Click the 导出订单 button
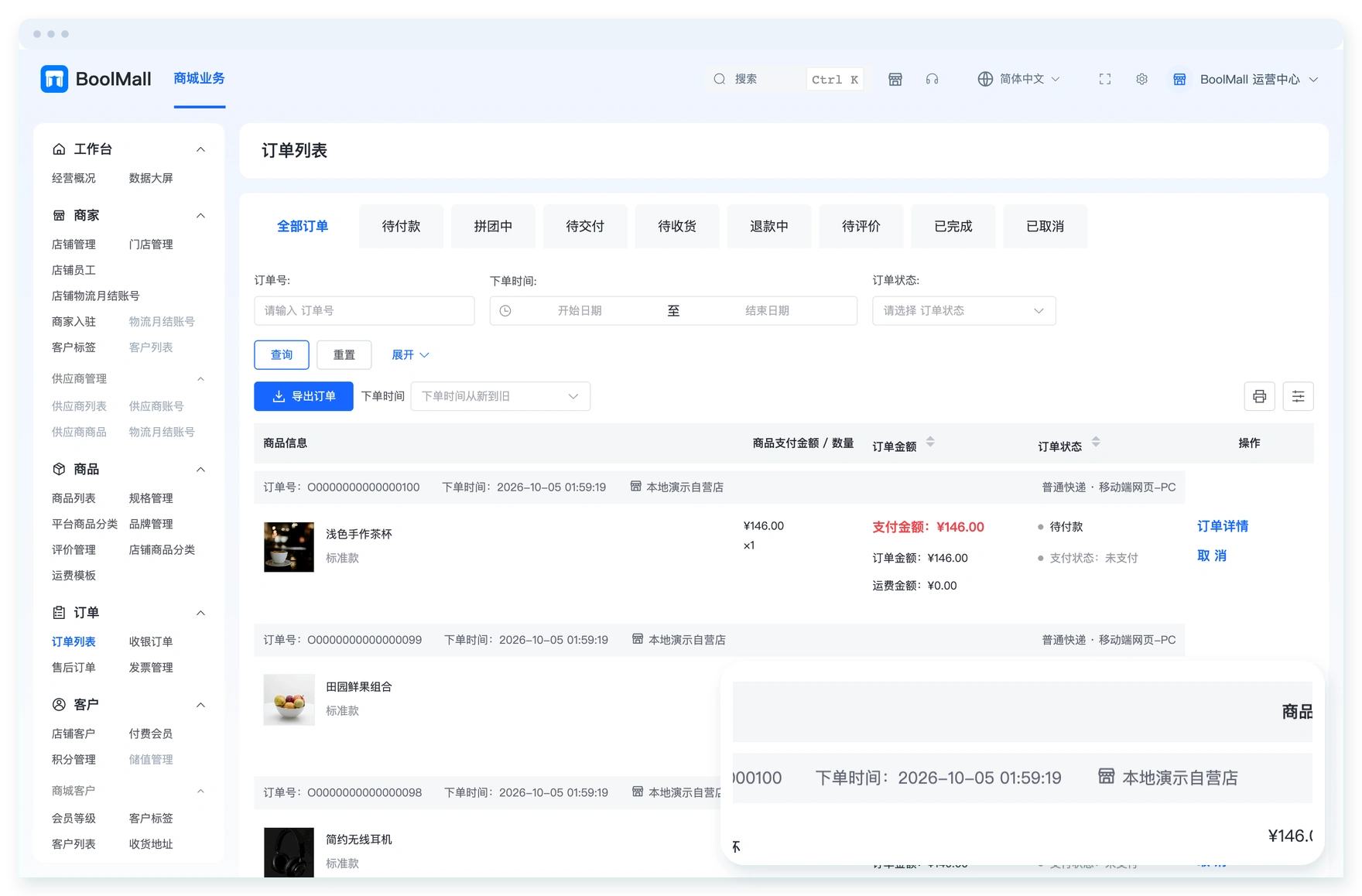Viewport: 1362px width, 896px height. 303,396
